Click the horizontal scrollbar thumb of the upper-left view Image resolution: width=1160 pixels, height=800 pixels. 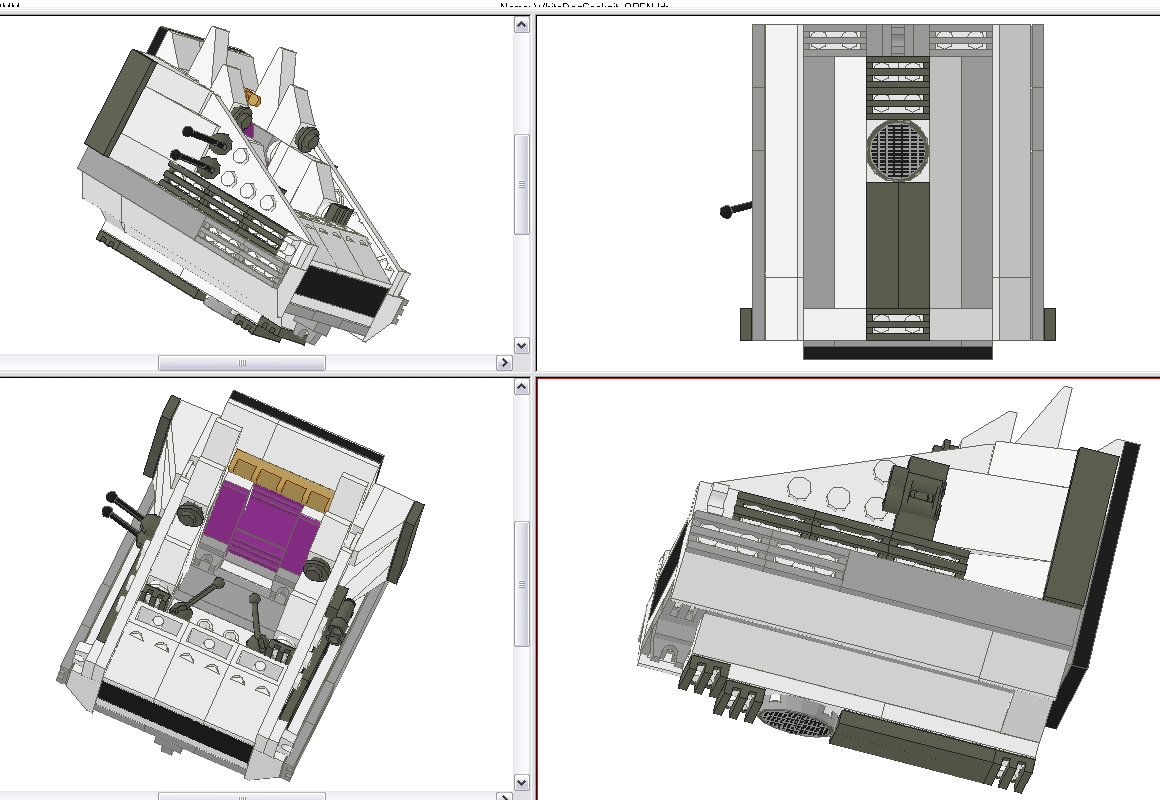[x=242, y=363]
